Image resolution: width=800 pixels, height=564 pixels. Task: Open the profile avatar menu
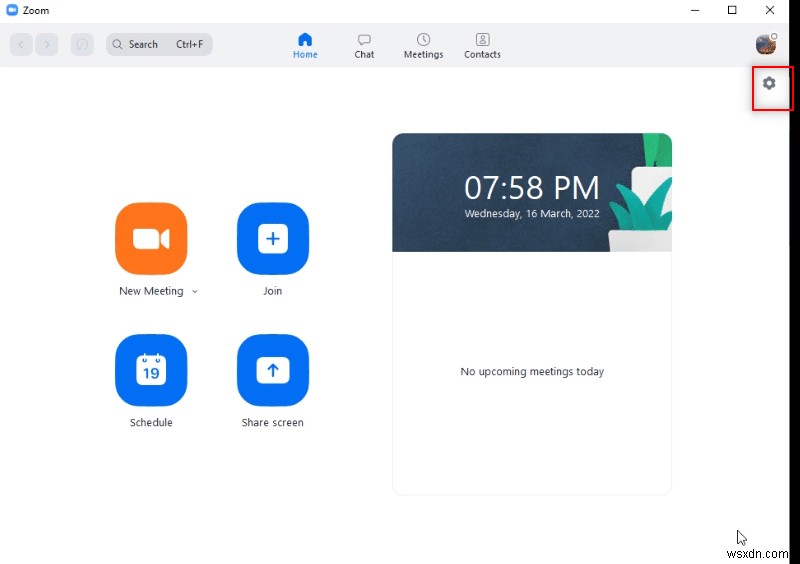point(765,44)
